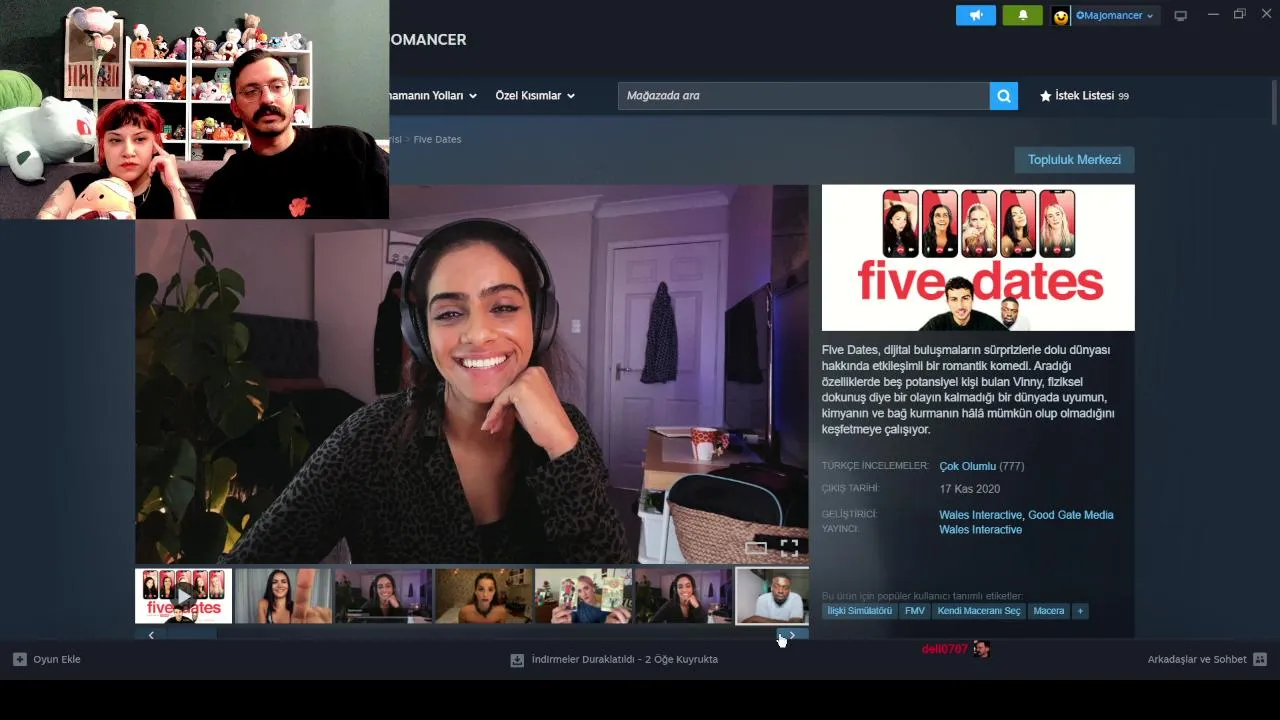Expand the Özel Kısımlar menu
1280x720 pixels.
coord(535,96)
